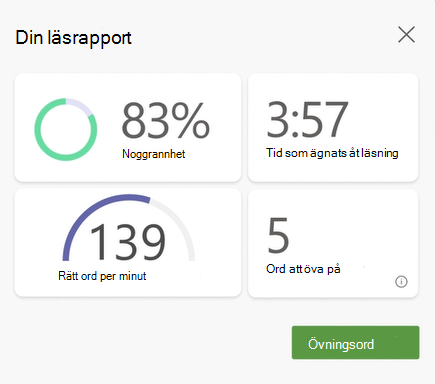Select the 139 words per minute value
435x384 pixels.
pos(127,242)
